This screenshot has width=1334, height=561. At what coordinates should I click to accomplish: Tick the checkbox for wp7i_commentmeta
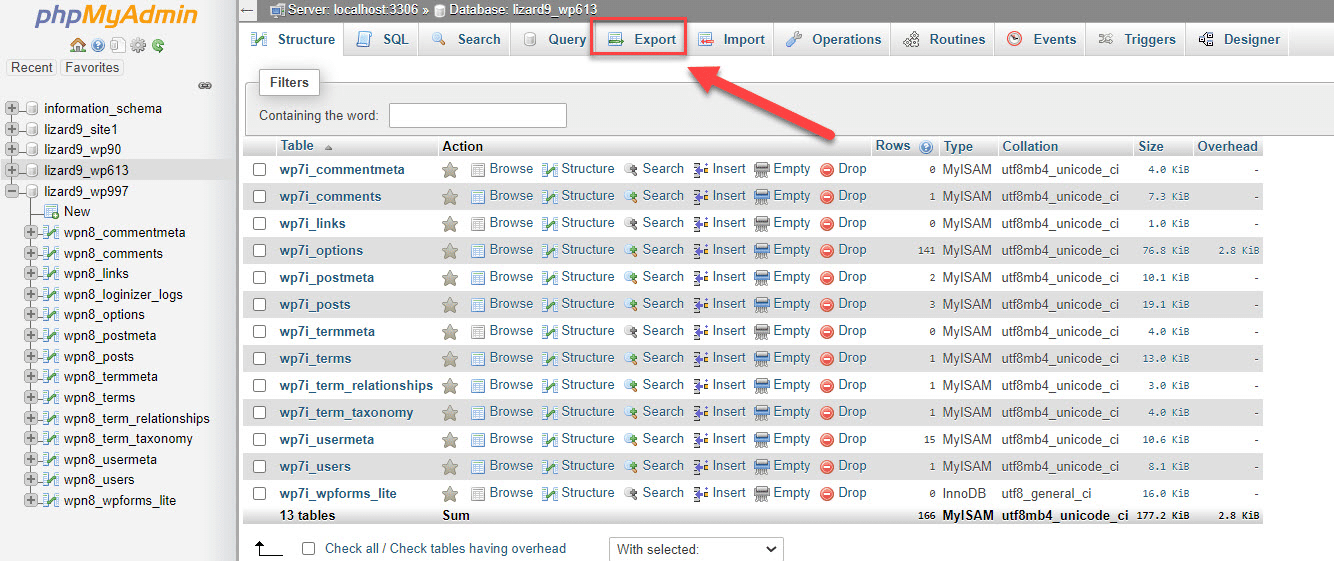click(x=260, y=170)
